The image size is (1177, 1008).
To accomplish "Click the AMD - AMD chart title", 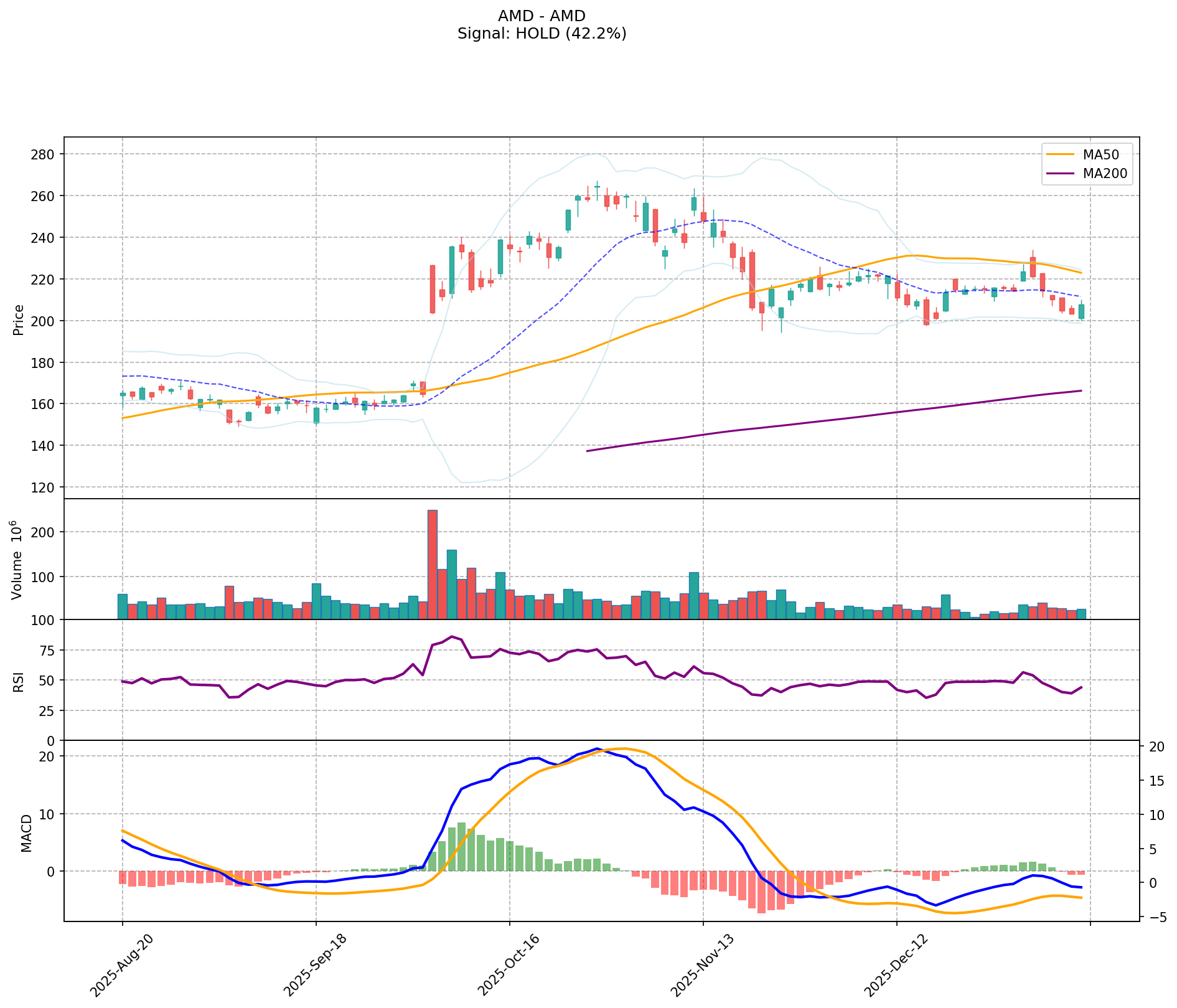I will click(x=542, y=16).
